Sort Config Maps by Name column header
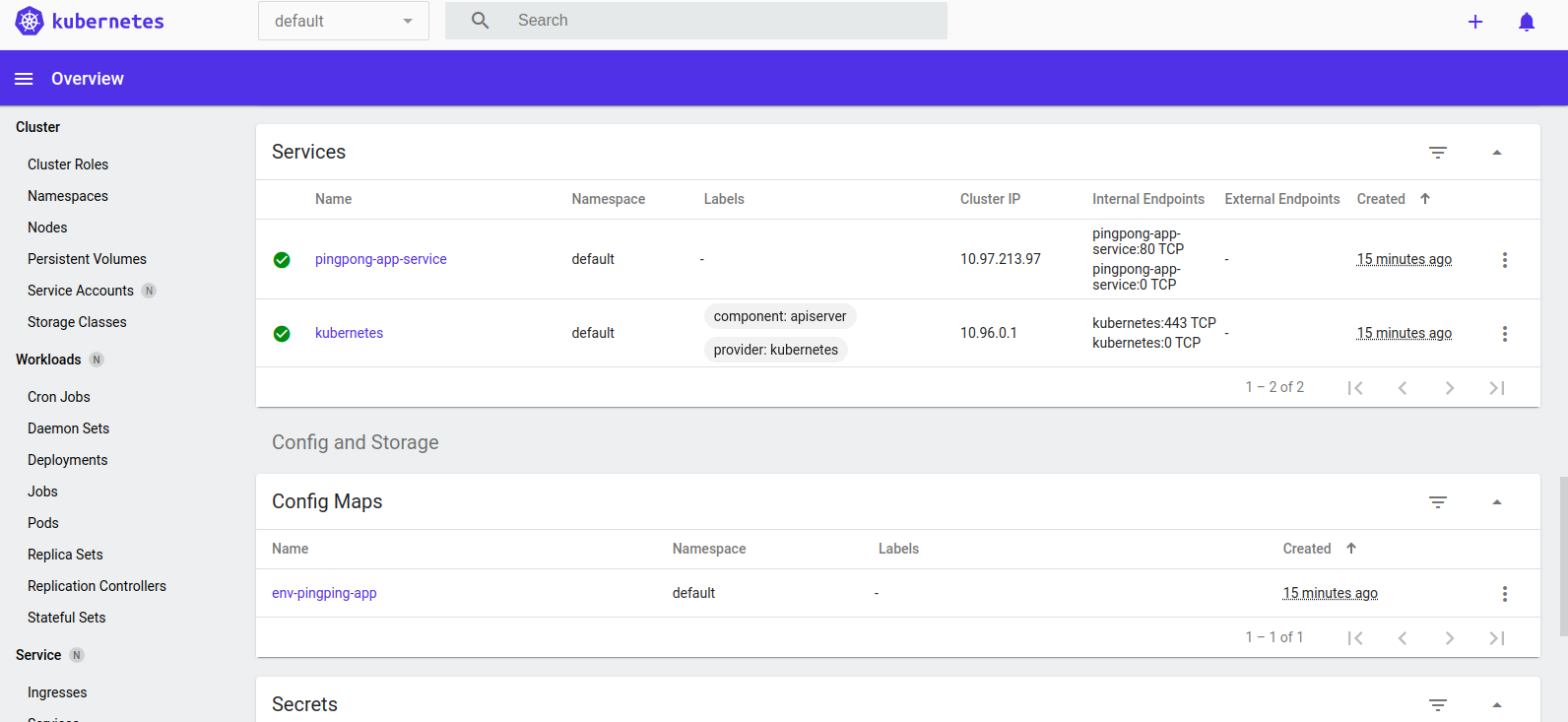Viewport: 1568px width, 722px height. [x=290, y=549]
